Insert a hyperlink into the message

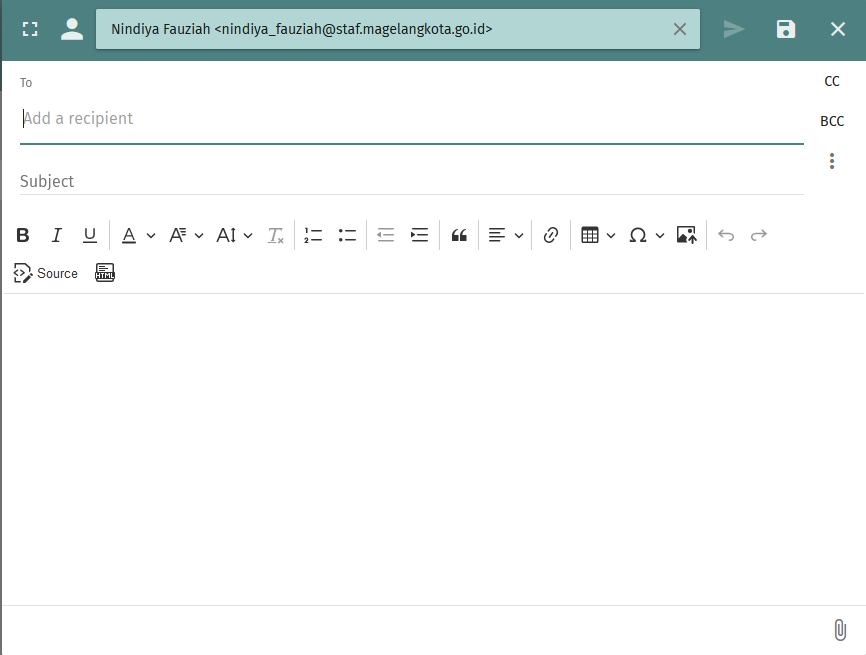[551, 234]
